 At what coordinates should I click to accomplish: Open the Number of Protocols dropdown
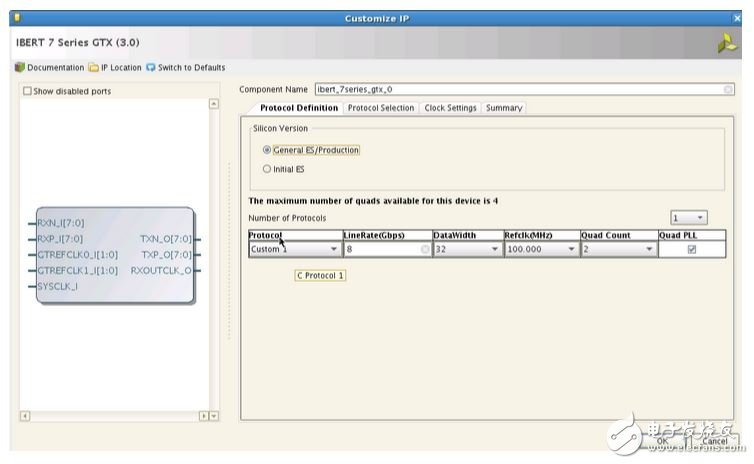[689, 218]
